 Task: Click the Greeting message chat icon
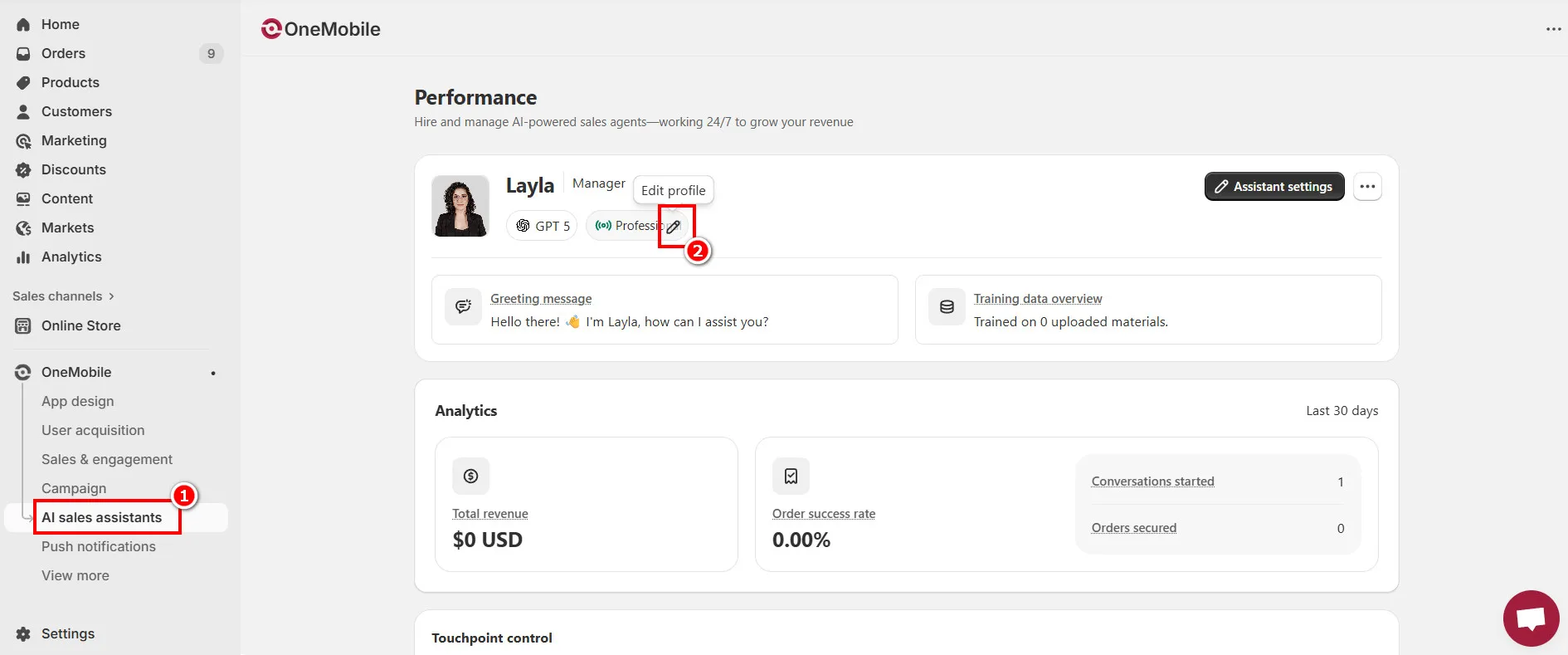click(x=463, y=307)
